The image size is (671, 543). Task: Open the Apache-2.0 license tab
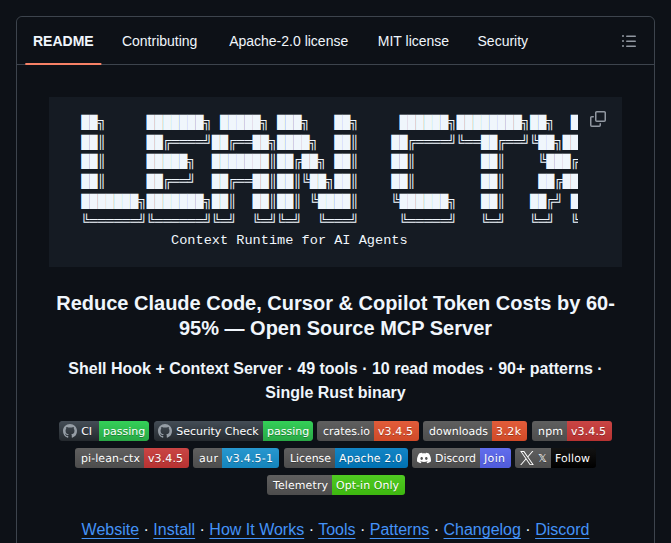click(288, 41)
